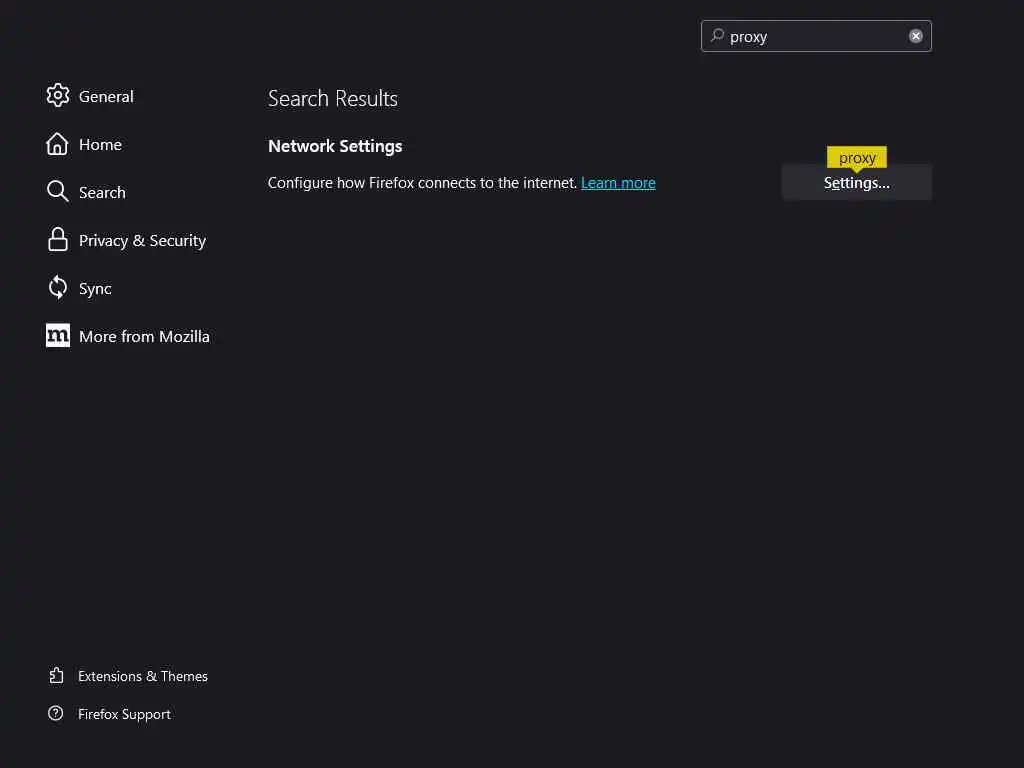Open More from Mozilla page

coord(144,337)
